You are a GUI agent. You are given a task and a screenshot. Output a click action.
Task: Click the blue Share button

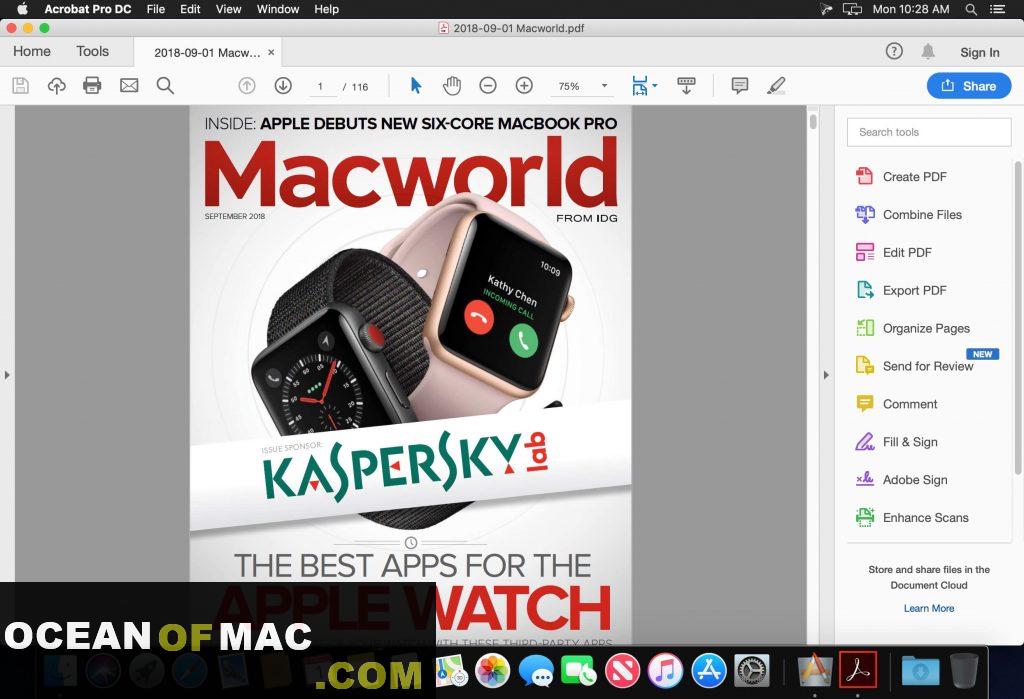(x=968, y=86)
